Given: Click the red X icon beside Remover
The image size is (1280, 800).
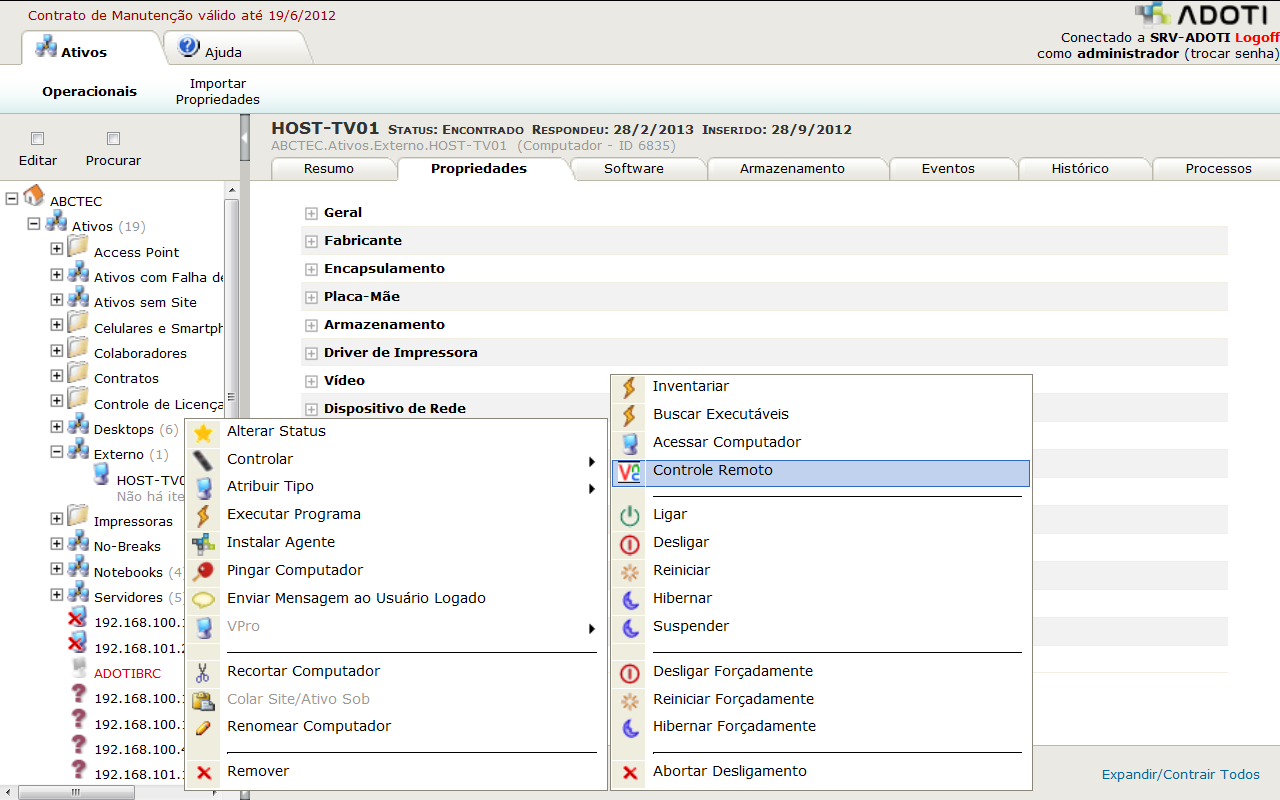Looking at the screenshot, I should pyautogui.click(x=204, y=773).
